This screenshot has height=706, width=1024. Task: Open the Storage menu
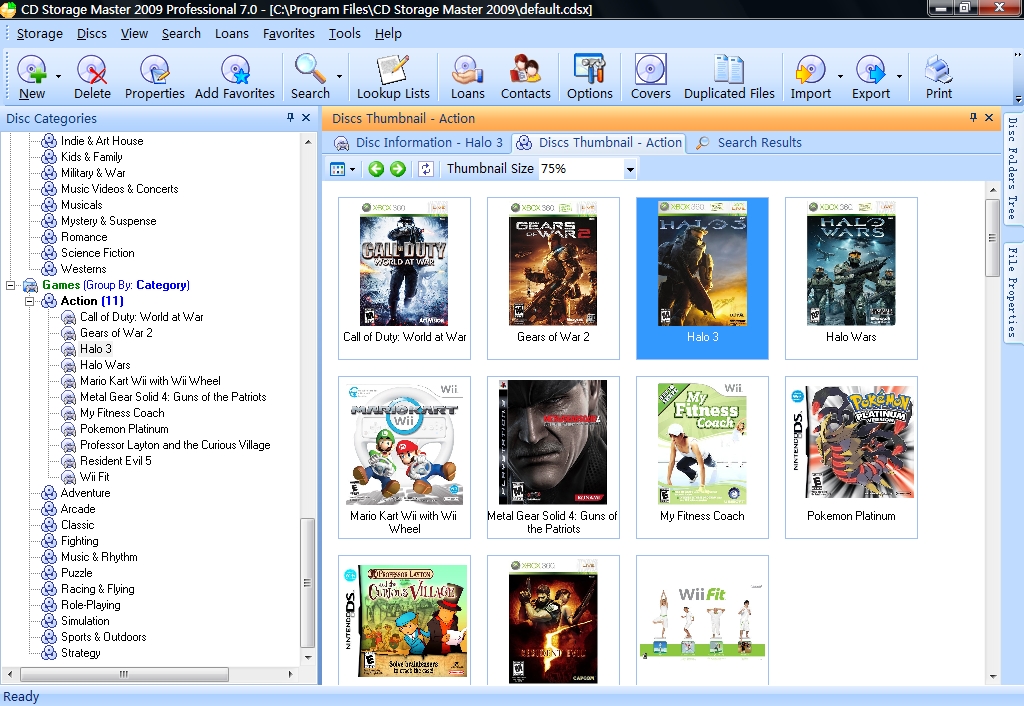pos(39,34)
